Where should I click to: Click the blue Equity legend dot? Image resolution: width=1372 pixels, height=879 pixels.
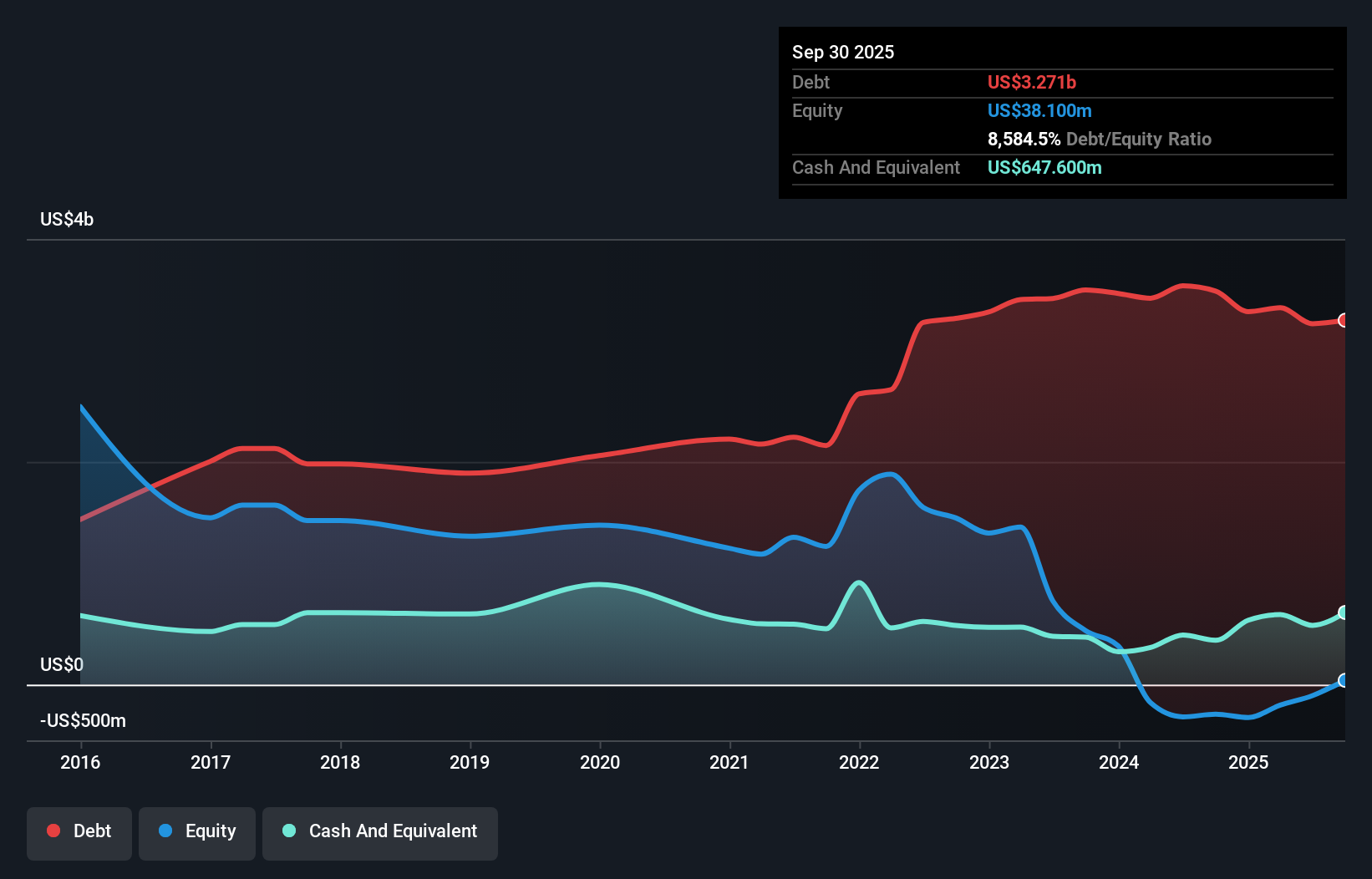pos(165,831)
